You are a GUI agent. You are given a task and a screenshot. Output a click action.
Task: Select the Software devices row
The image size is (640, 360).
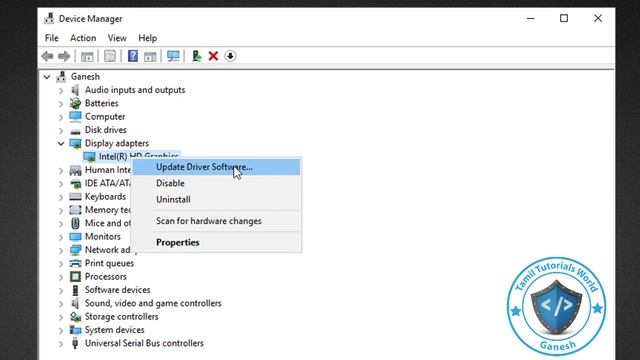click(x=118, y=290)
